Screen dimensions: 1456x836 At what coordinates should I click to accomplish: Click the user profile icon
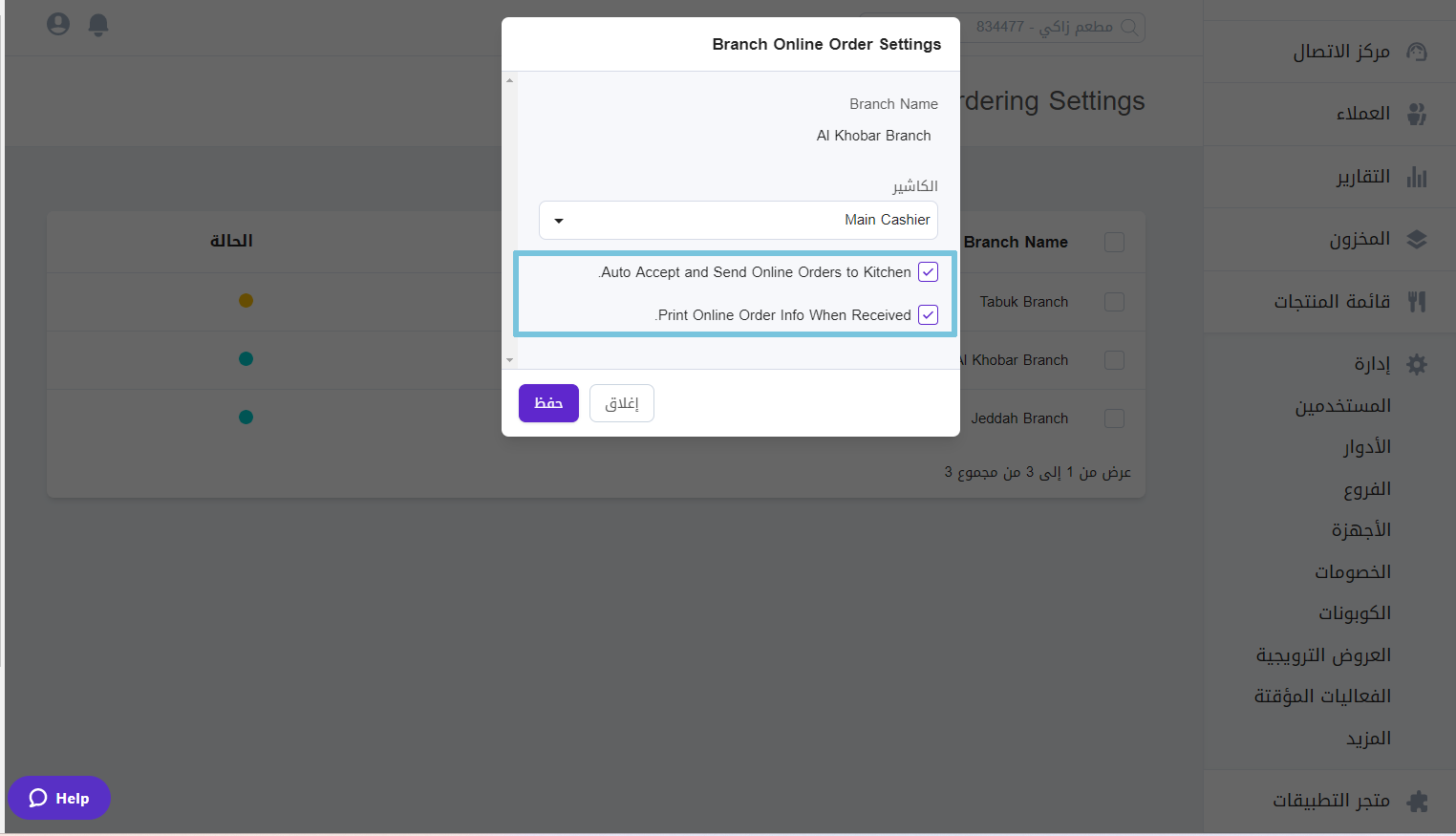(x=58, y=24)
